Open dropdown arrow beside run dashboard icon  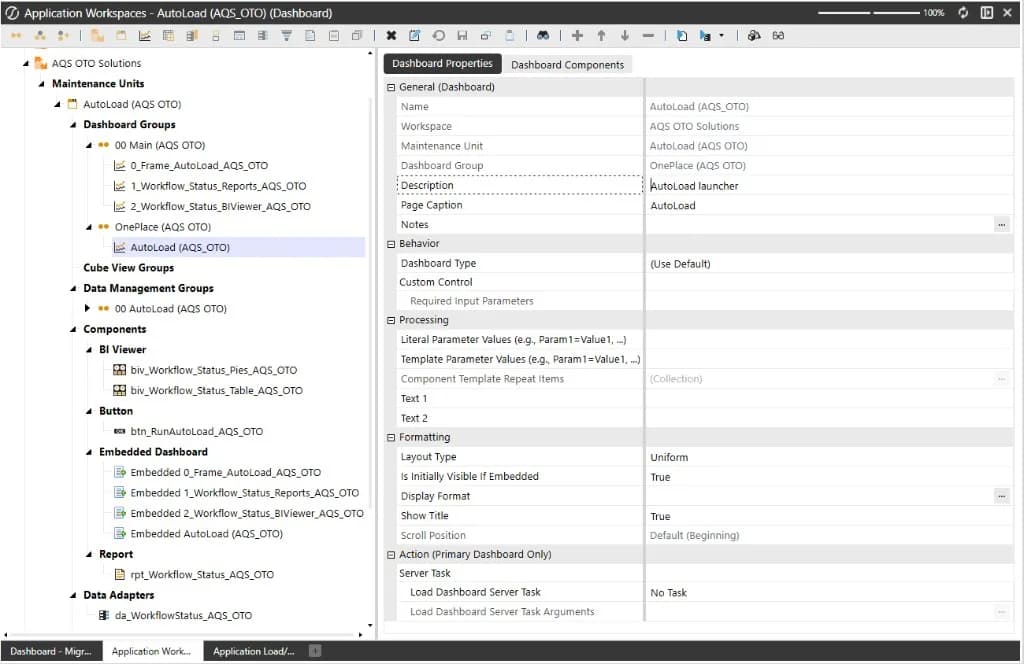tap(722, 36)
